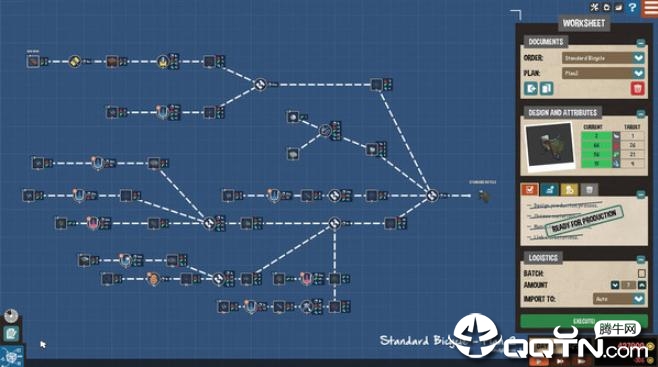The width and height of the screenshot is (658, 367).
Task: Switch to the blue production tab
Action: click(x=549, y=190)
